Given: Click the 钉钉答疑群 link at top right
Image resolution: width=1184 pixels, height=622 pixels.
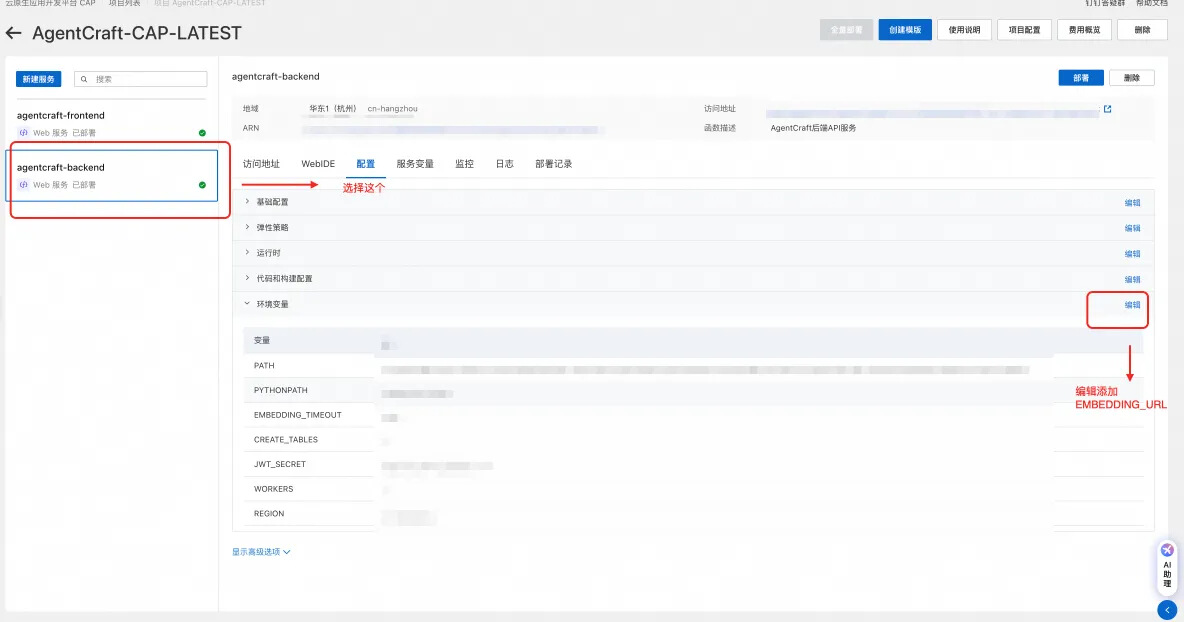Looking at the screenshot, I should coord(1105,4).
